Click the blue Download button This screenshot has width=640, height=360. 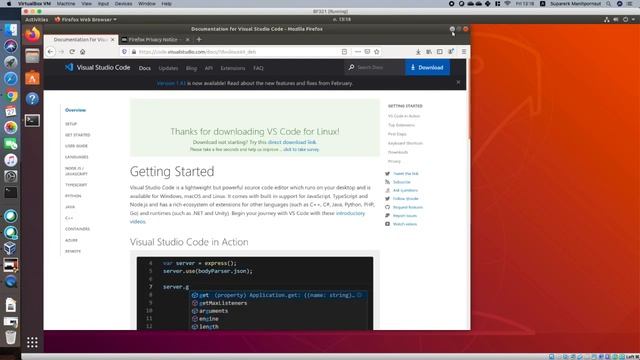427,67
